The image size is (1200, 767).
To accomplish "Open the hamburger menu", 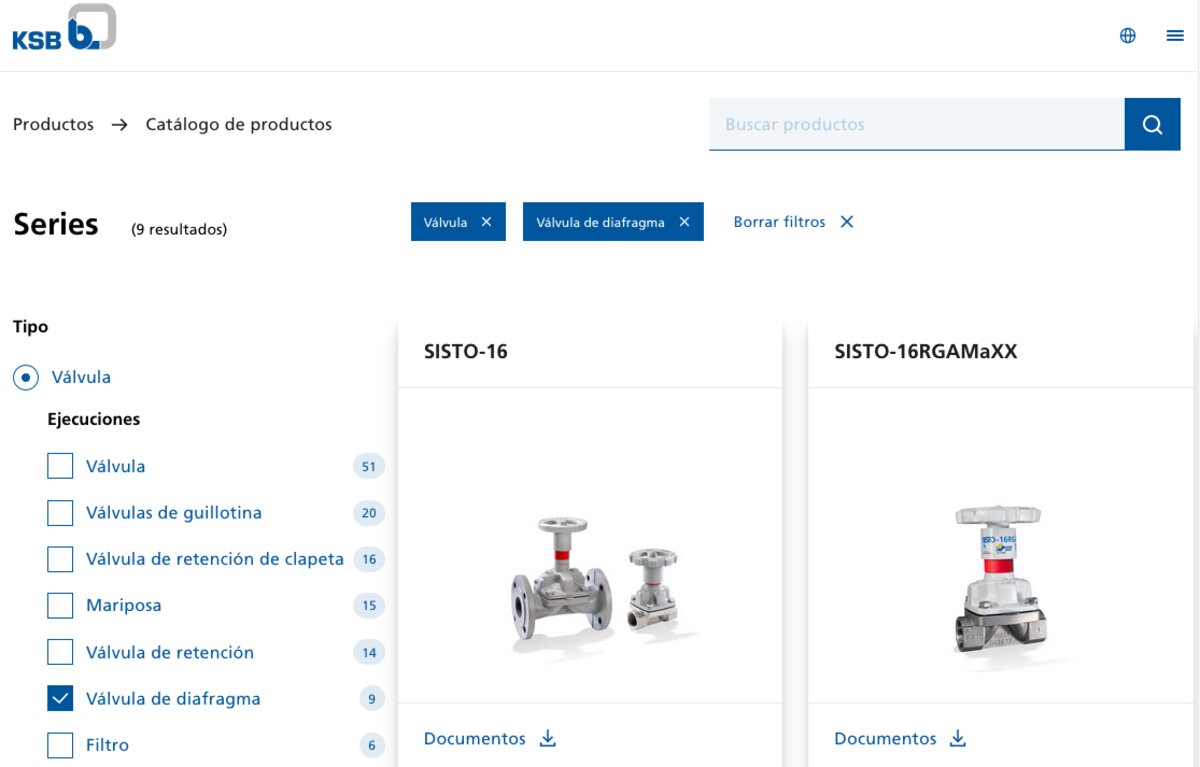I will [1175, 36].
